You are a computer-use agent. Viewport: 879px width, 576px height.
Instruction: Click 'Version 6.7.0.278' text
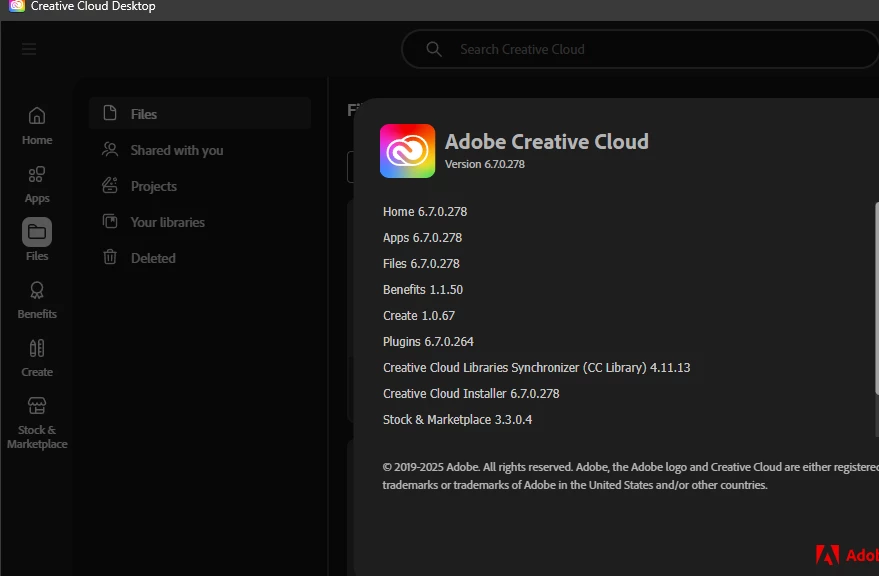[485, 164]
